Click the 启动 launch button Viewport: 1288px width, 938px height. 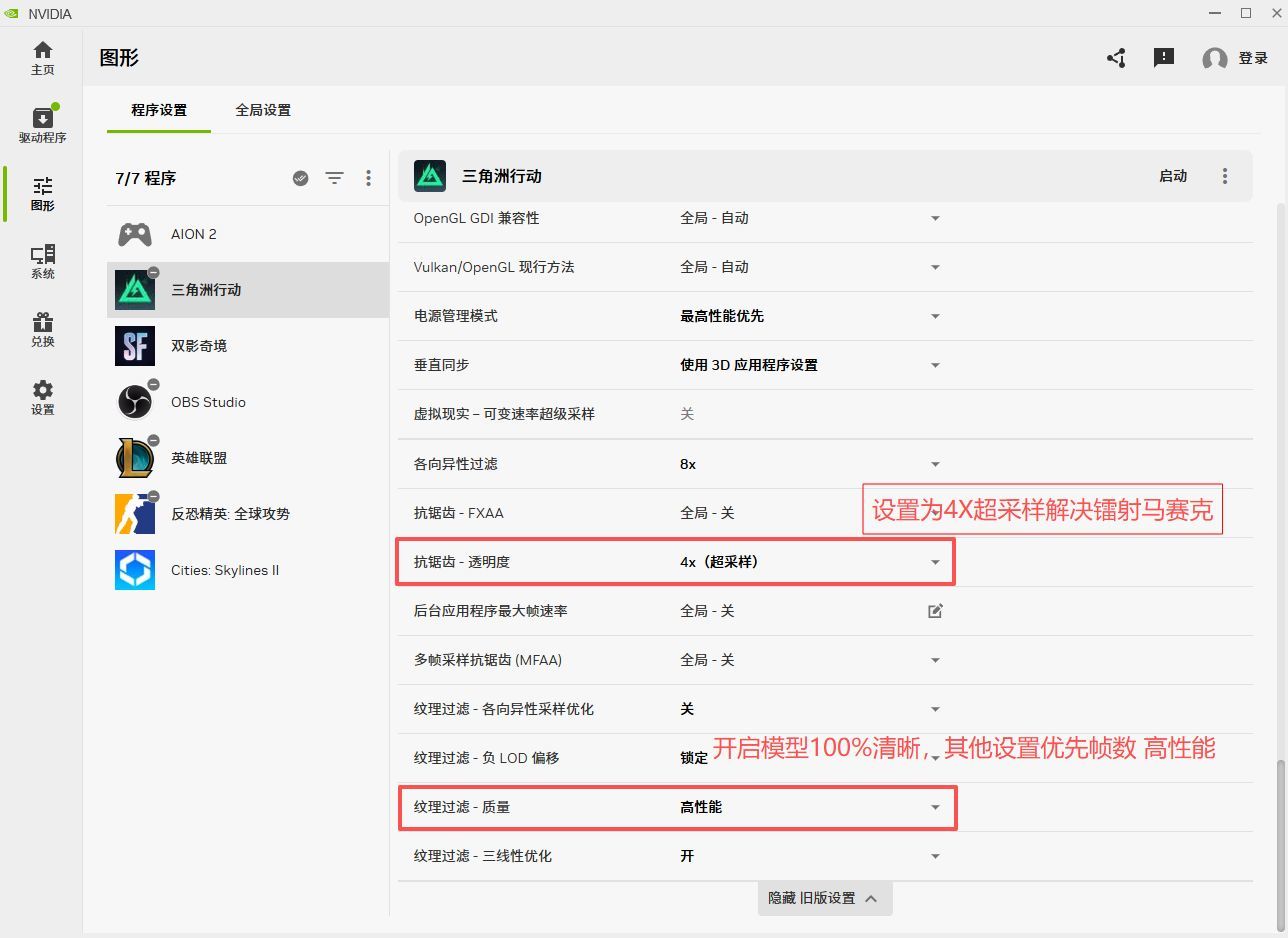tap(1173, 176)
